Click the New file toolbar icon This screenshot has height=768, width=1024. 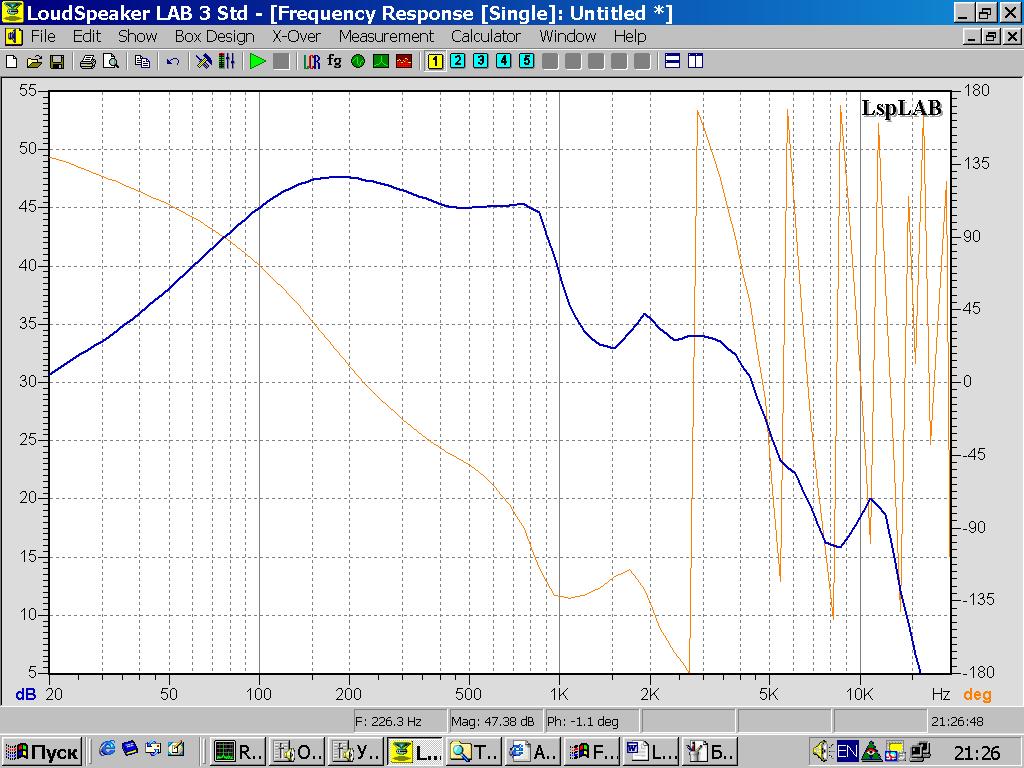pos(12,61)
